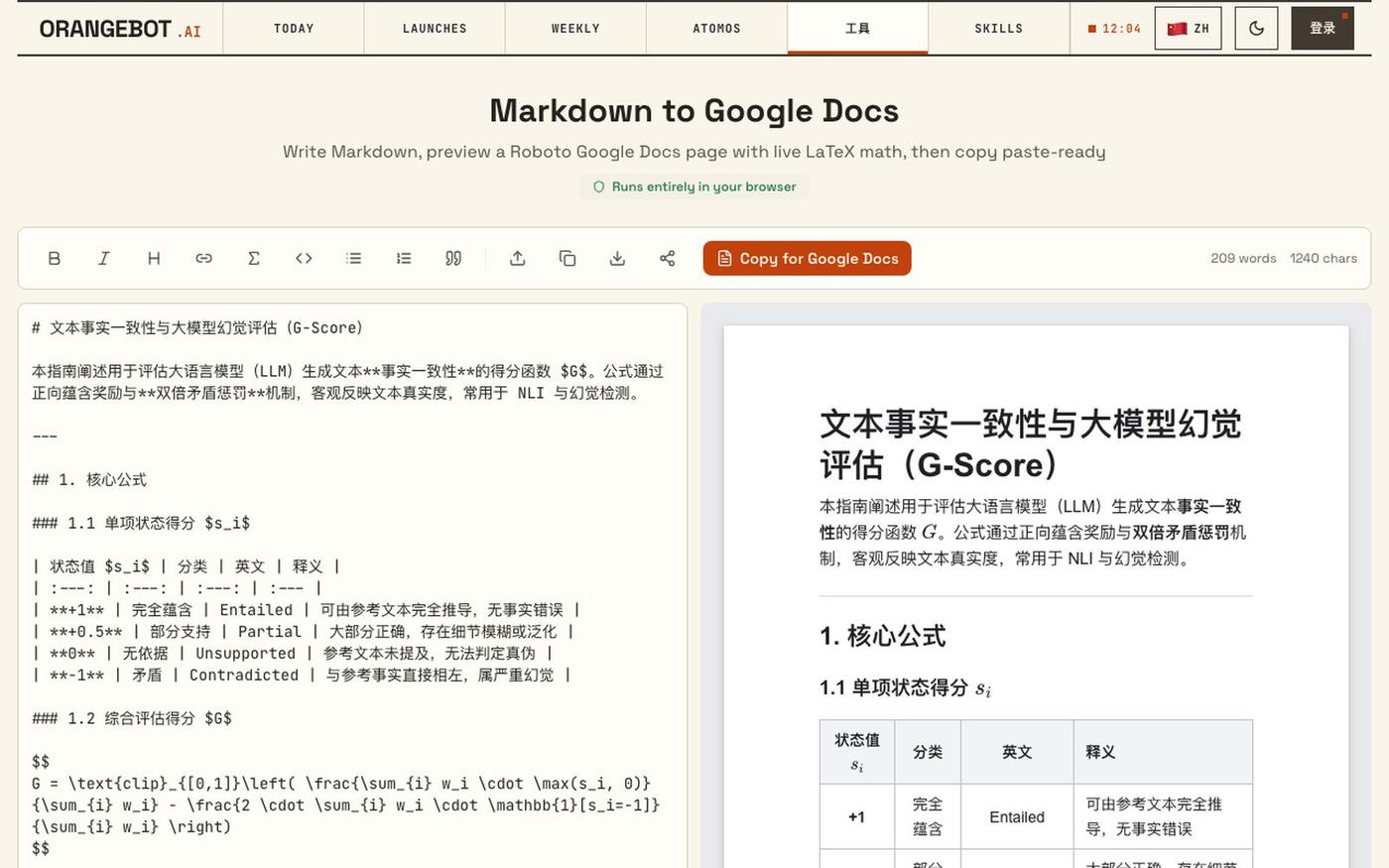Click editor row containing 'Contradicted'
Screen dimensions: 1389x868
(302, 675)
